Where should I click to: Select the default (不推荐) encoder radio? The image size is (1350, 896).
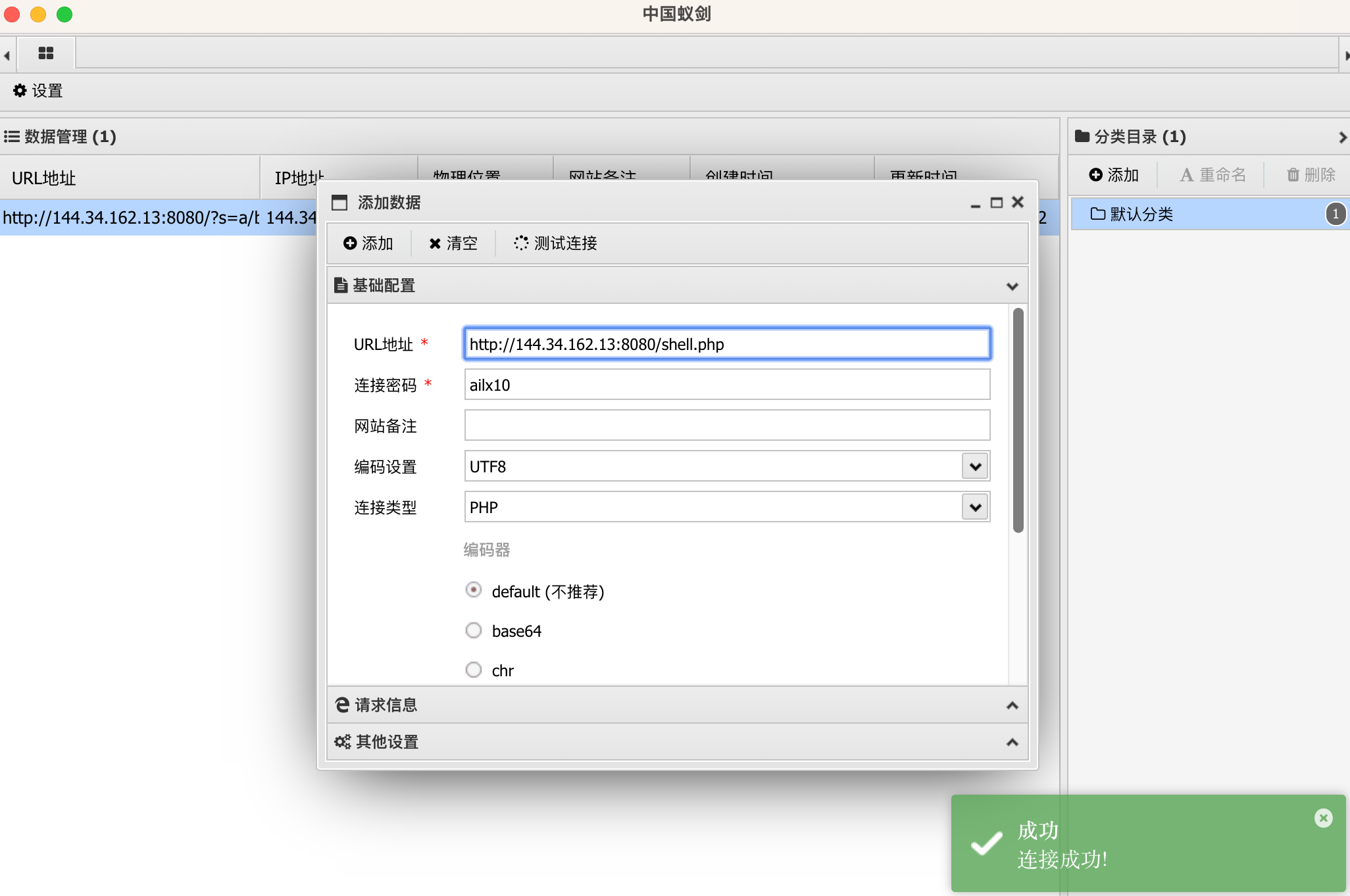474,590
